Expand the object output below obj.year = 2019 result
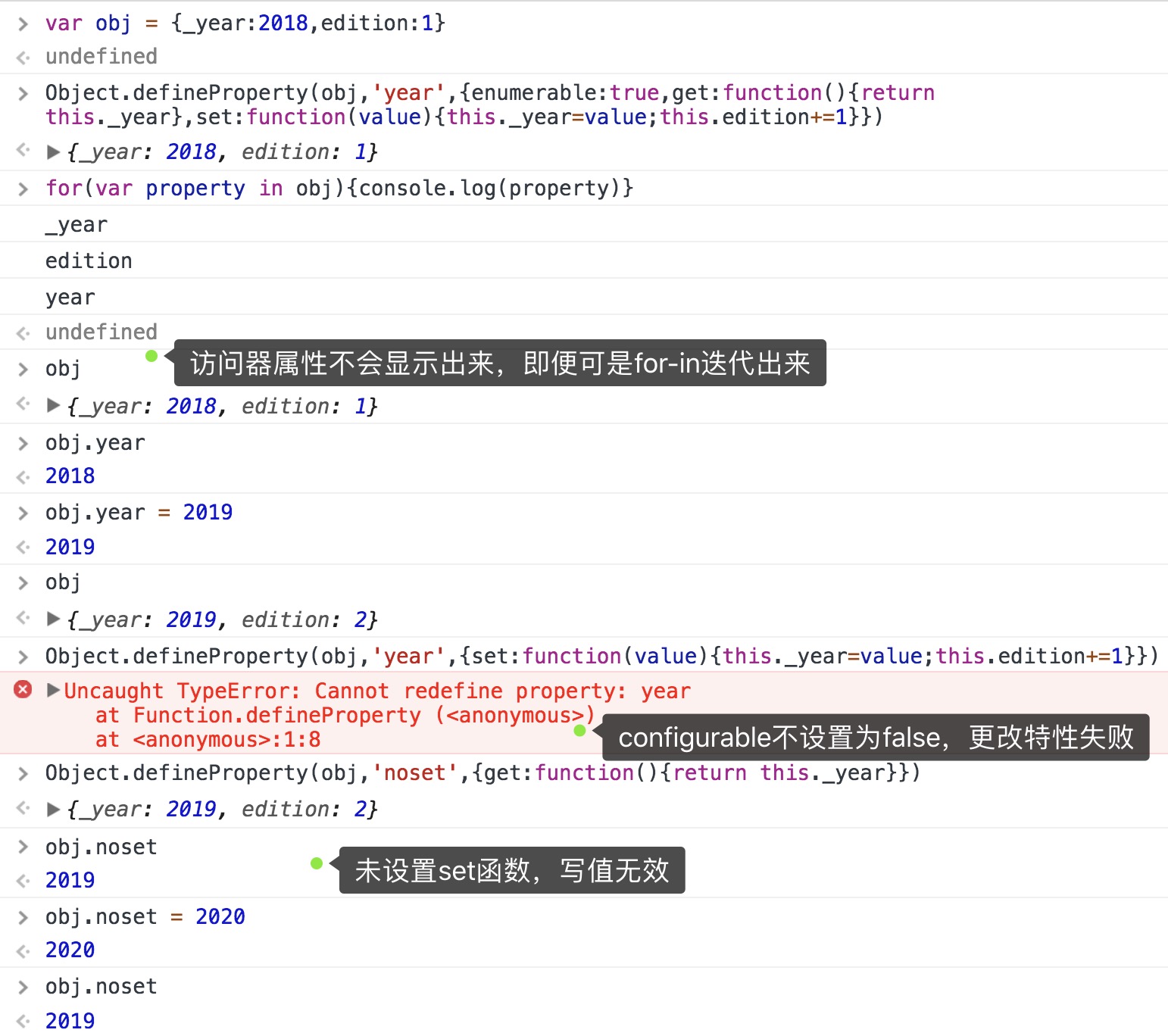 (x=53, y=619)
